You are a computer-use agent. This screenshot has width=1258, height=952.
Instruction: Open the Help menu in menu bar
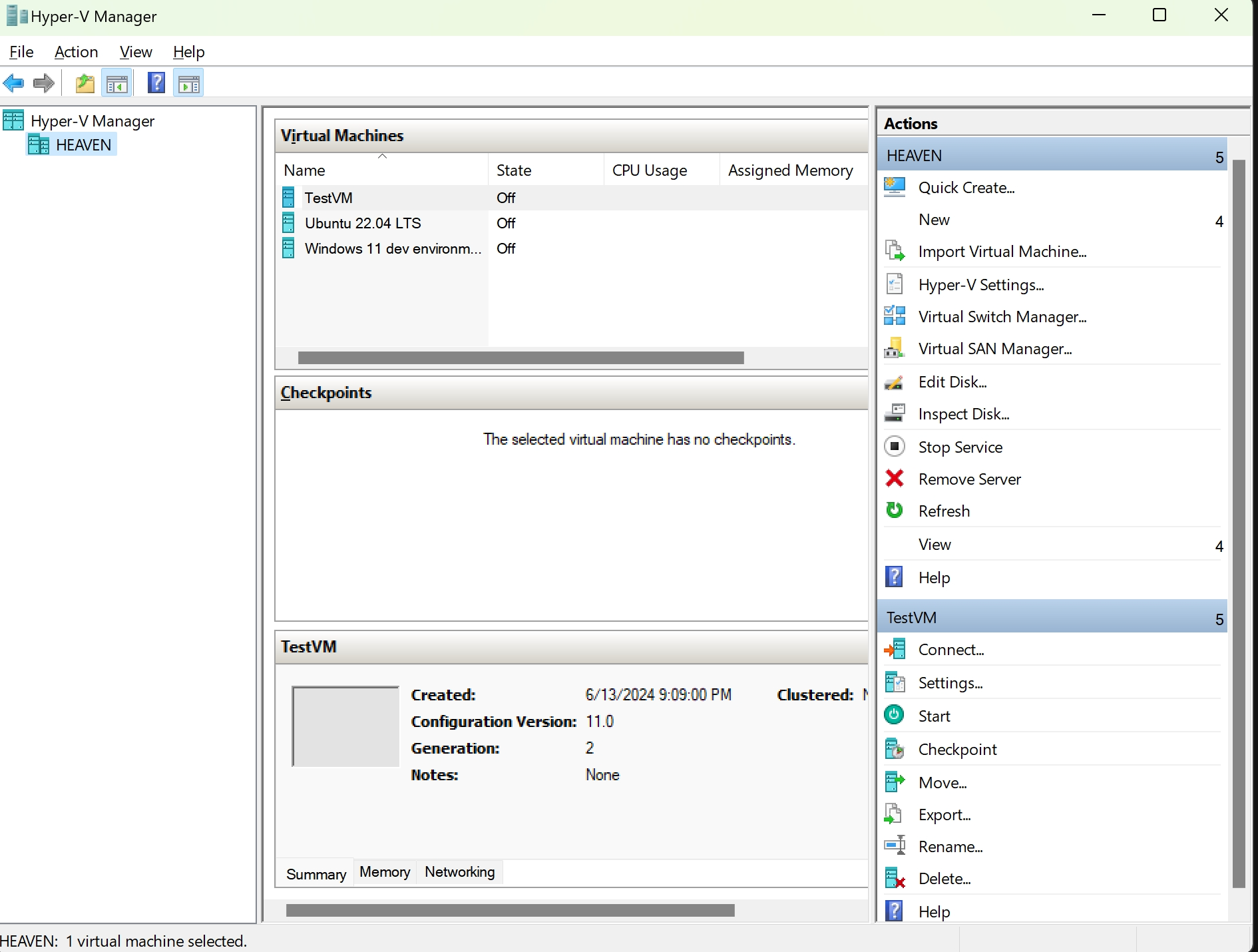pos(188,52)
